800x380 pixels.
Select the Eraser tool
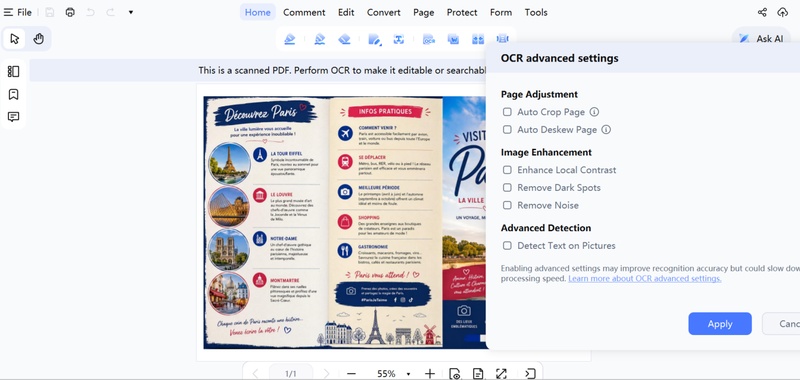click(345, 39)
